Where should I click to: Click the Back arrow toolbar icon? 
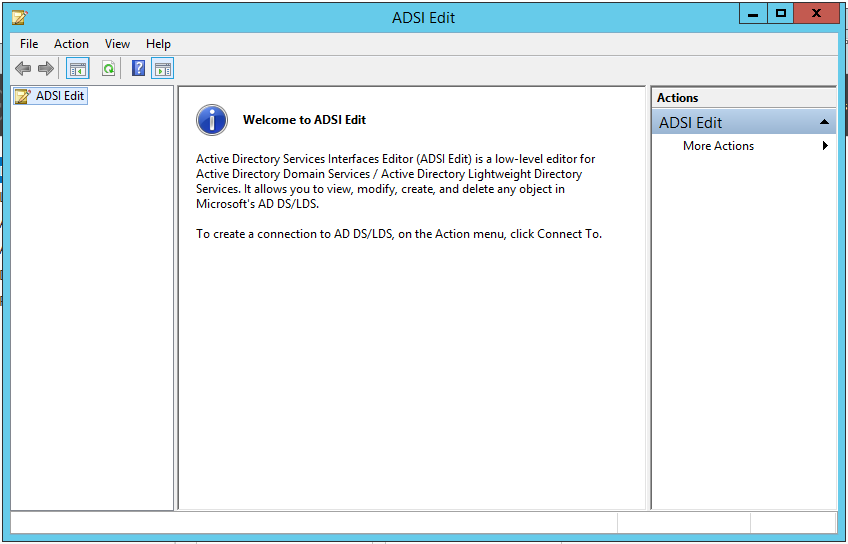(x=23, y=69)
